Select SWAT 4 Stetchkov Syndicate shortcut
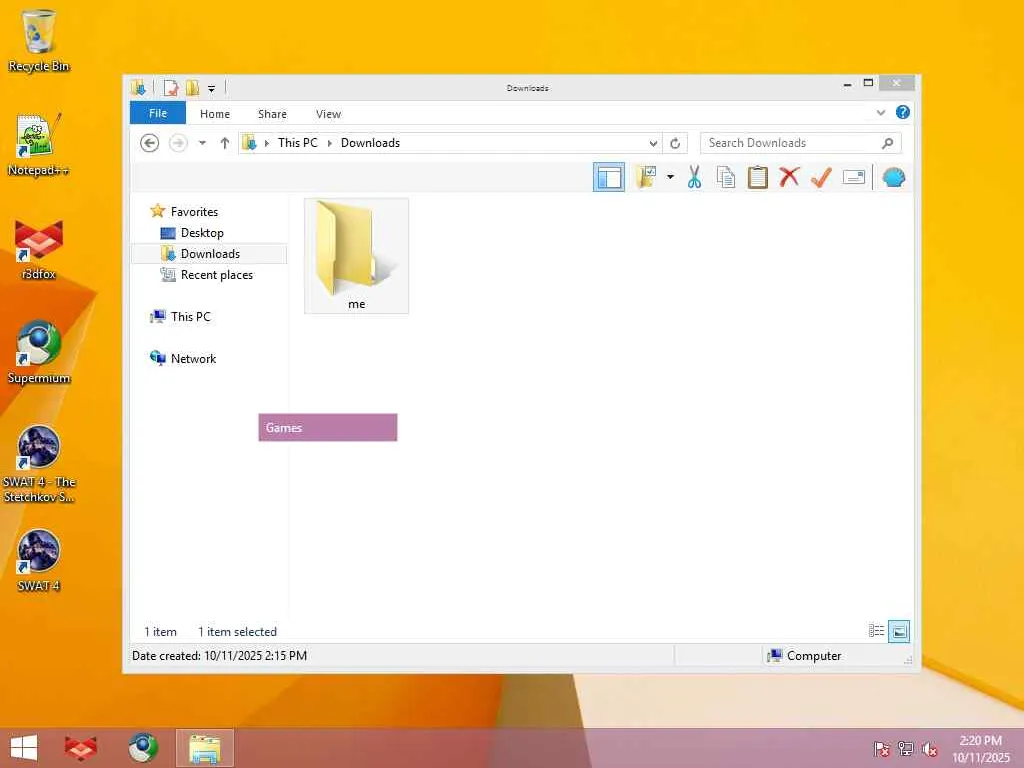 39,464
